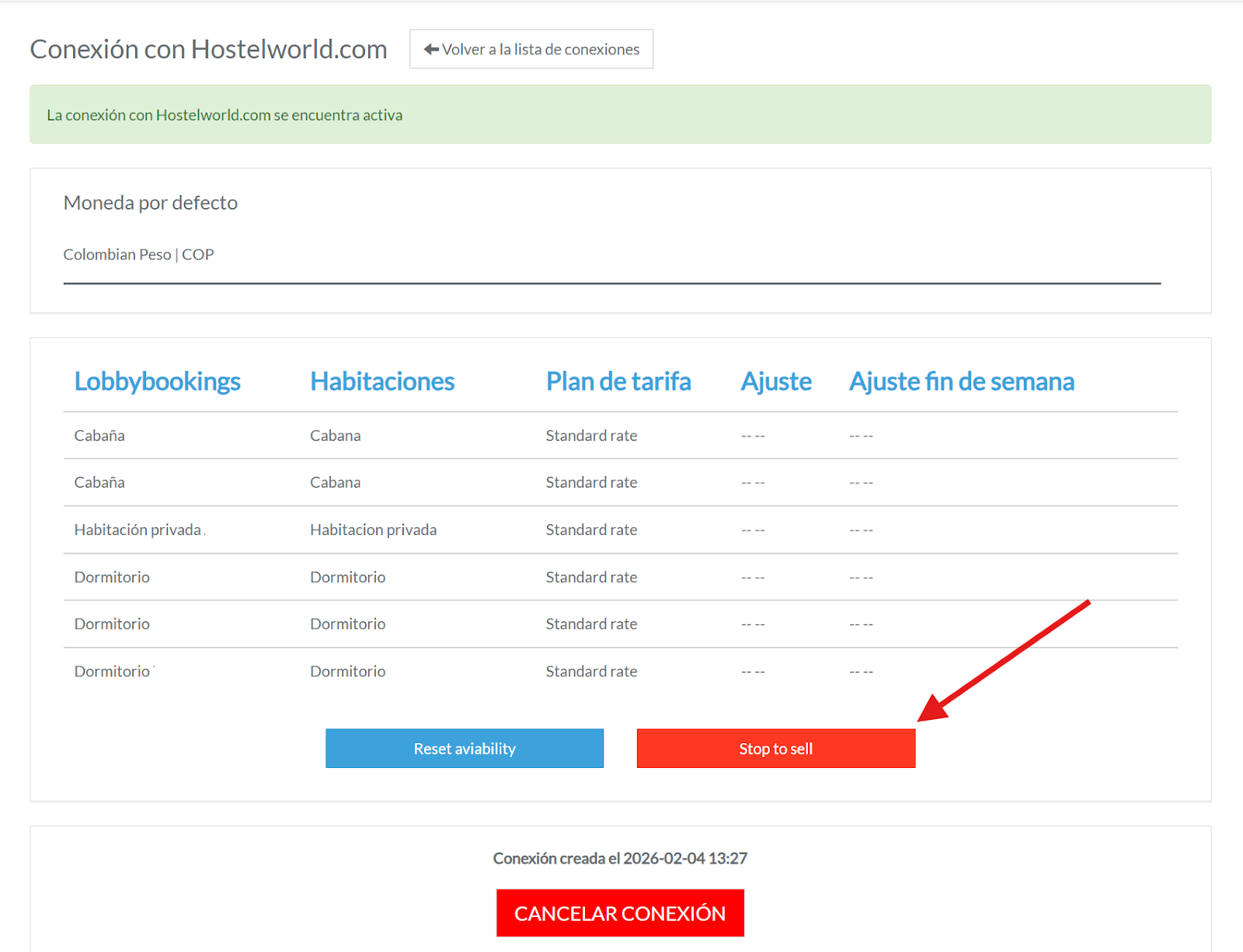Select Habitación privada in the Lobbybookings column
The width and height of the screenshot is (1243, 952).
click(x=138, y=530)
